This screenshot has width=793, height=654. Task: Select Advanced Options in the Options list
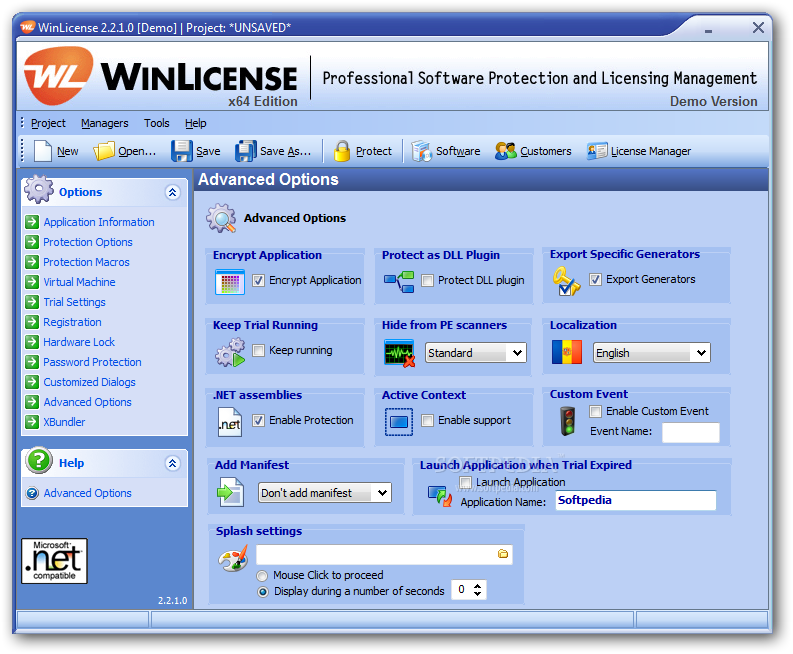point(87,402)
